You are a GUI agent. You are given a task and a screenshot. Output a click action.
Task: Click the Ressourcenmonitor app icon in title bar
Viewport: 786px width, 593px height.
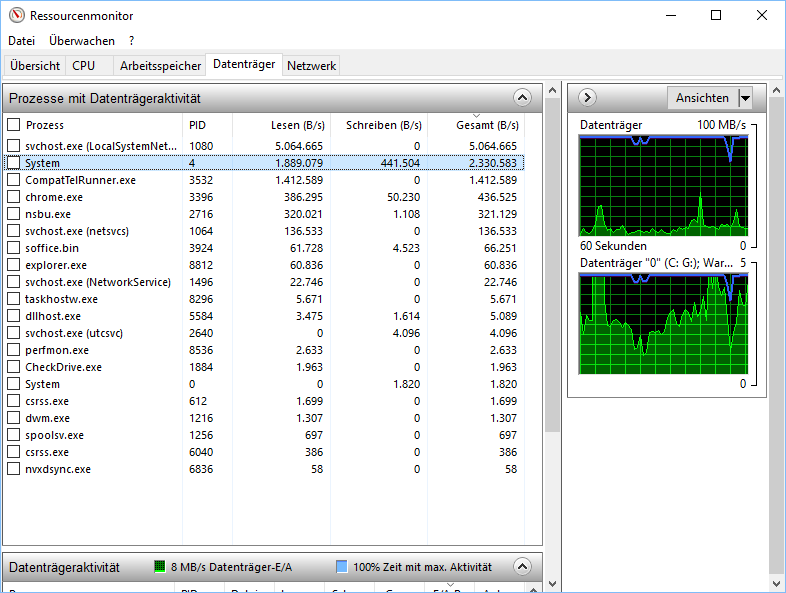coord(17,16)
